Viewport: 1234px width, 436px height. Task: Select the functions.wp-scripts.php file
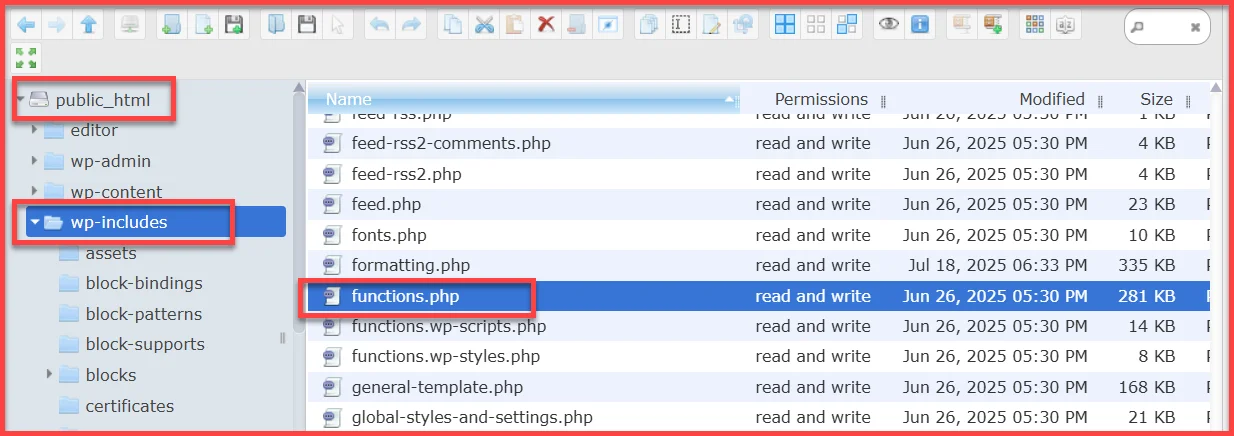[448, 326]
